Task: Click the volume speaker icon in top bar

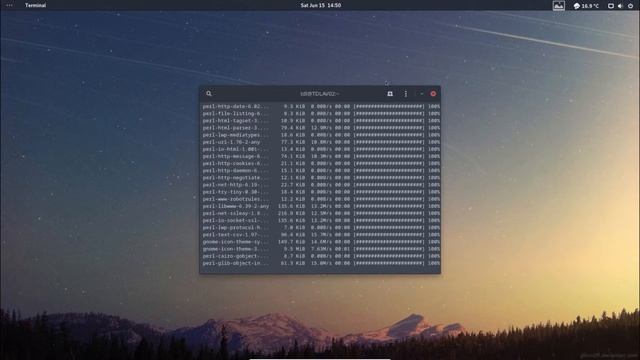Action: 620,6
